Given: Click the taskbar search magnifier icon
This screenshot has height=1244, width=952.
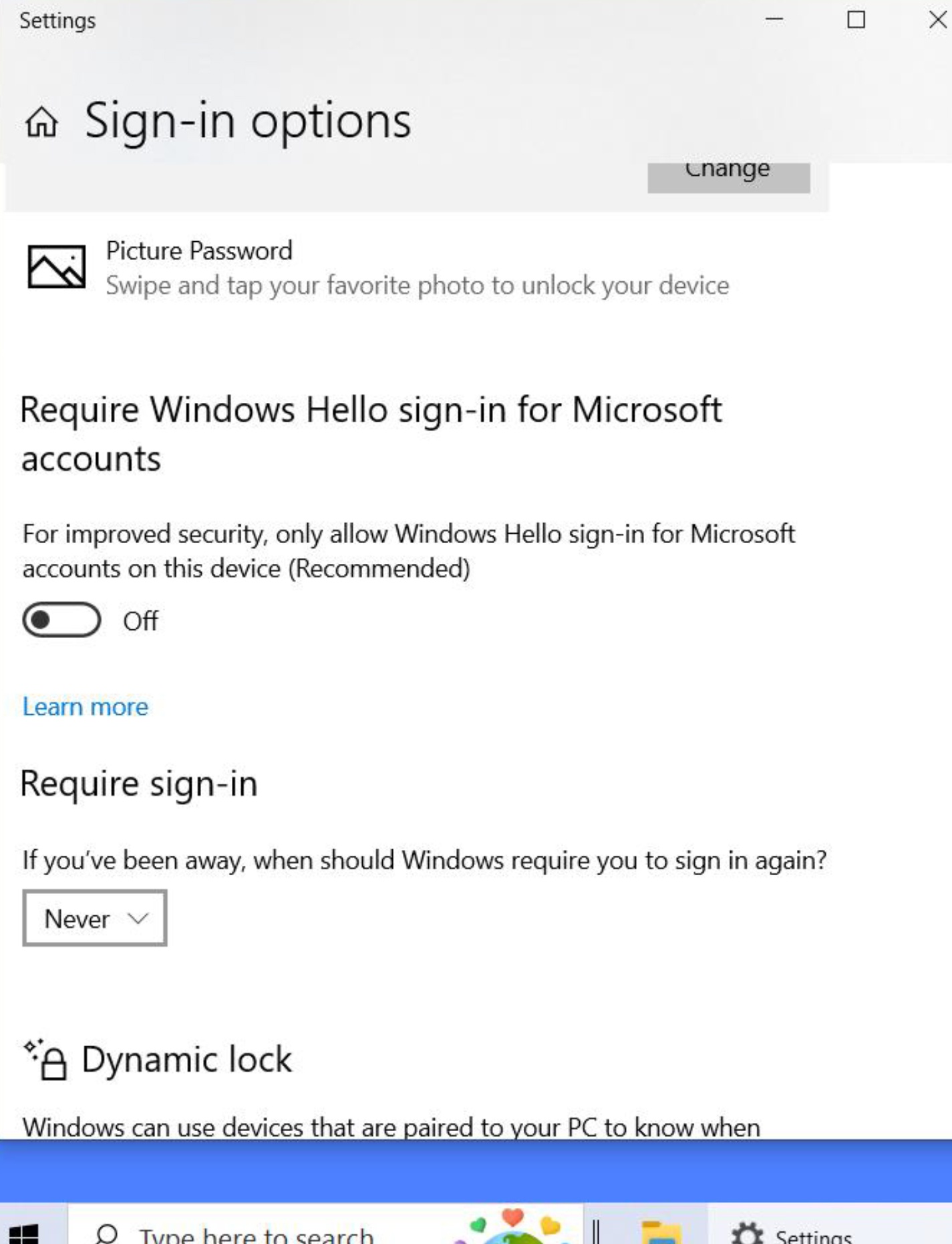Looking at the screenshot, I should tap(107, 1233).
